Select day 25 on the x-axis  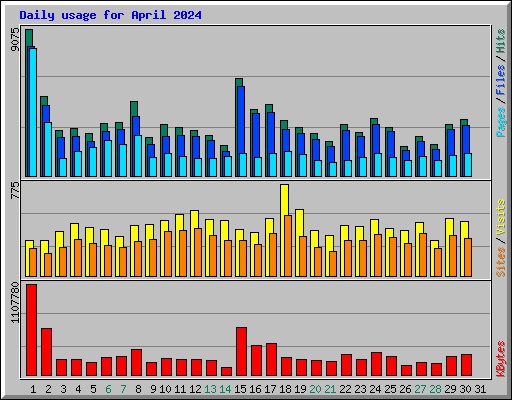point(390,389)
